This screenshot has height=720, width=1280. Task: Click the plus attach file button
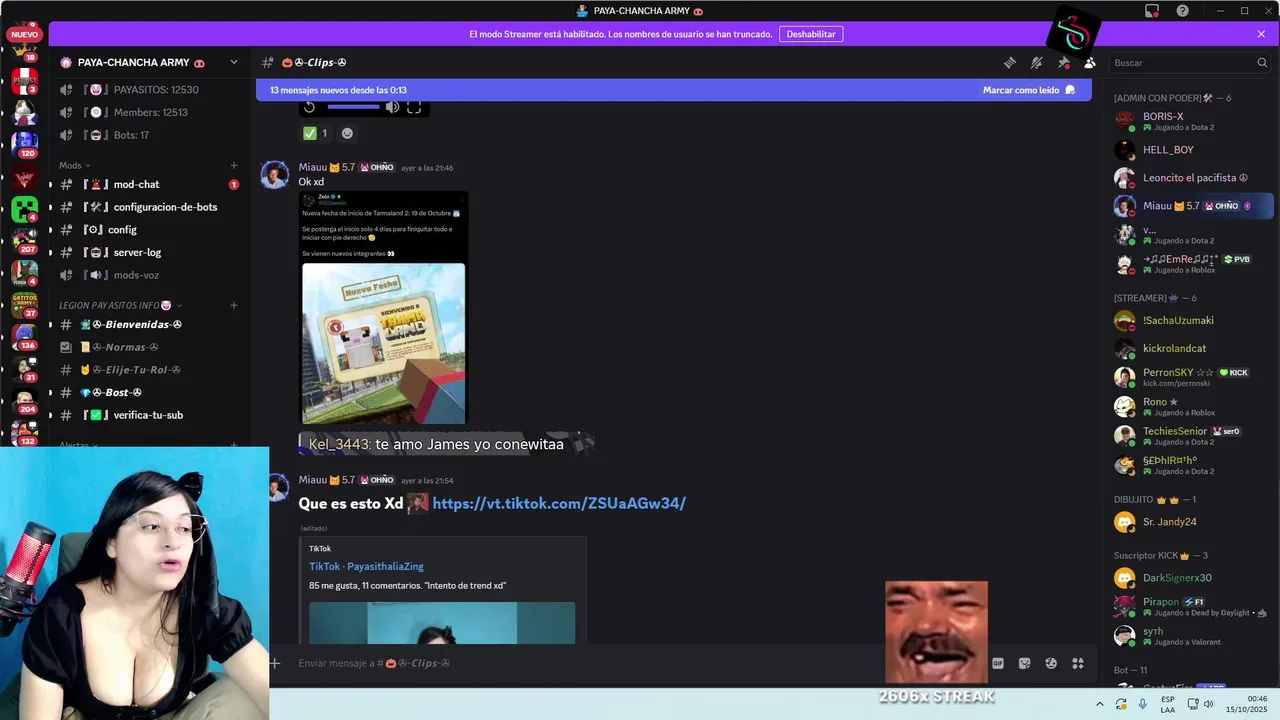click(275, 663)
